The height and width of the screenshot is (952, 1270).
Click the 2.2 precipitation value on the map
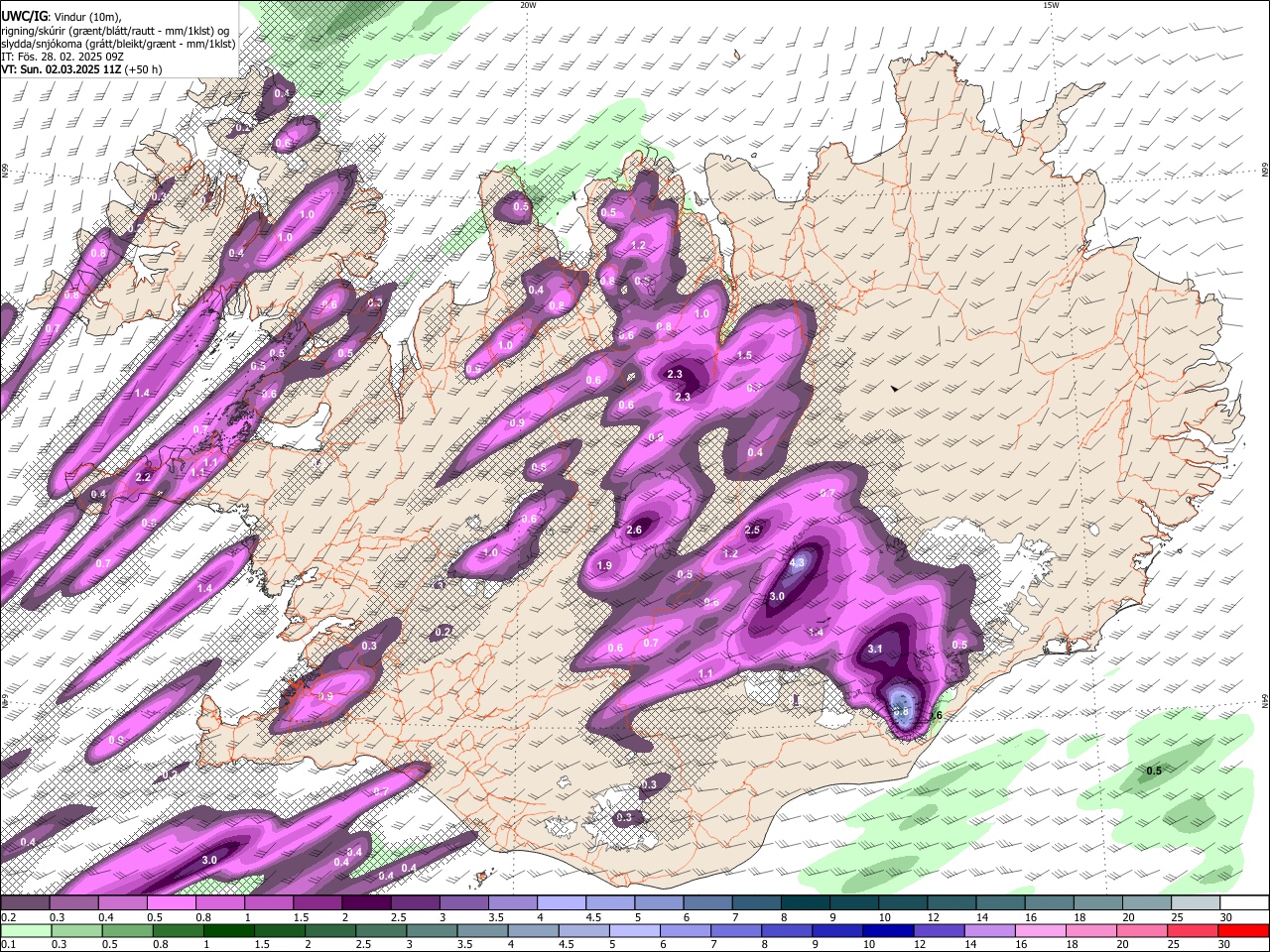(x=143, y=477)
